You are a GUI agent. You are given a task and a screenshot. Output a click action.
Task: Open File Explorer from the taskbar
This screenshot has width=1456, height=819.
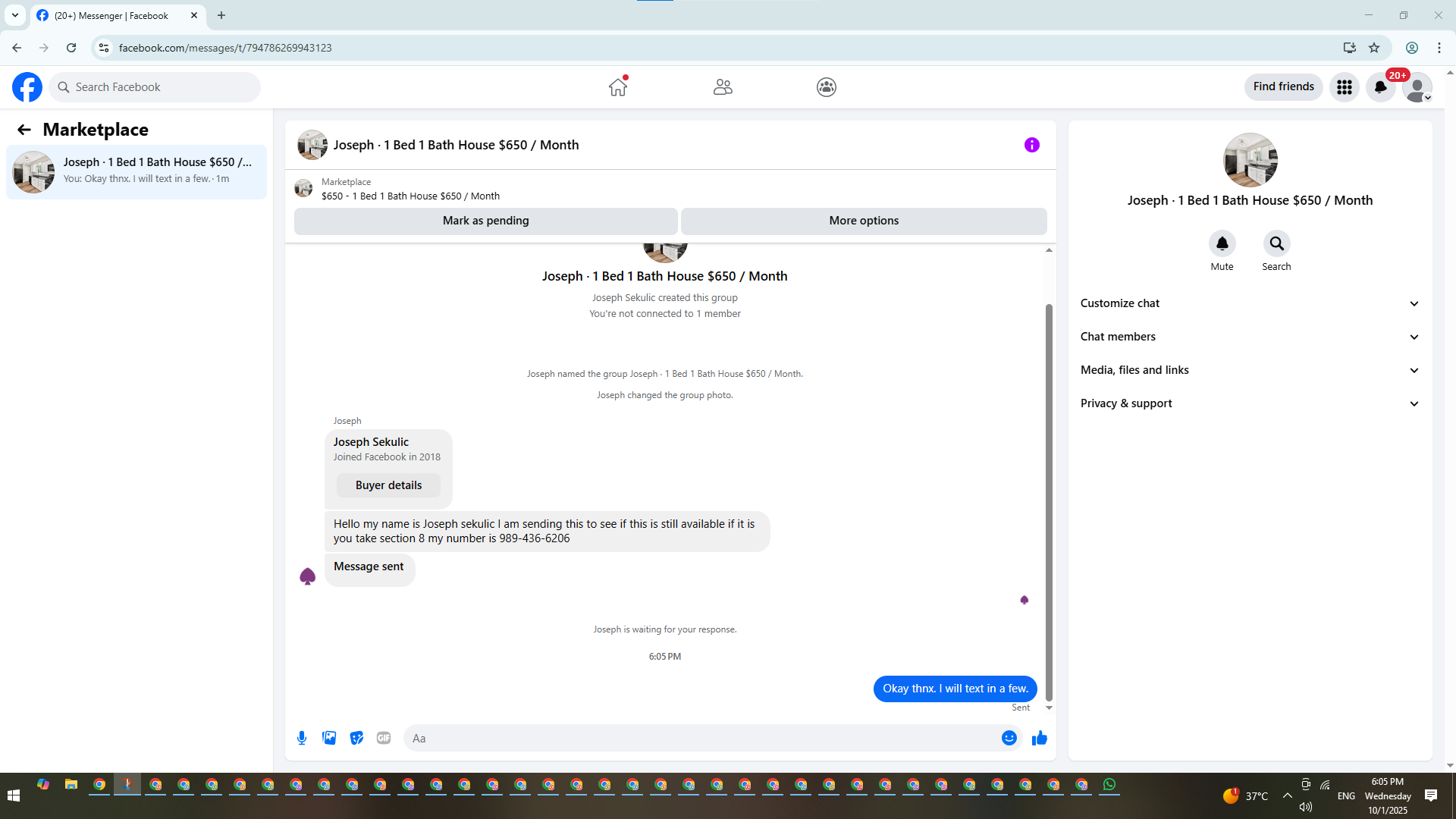[x=71, y=785]
